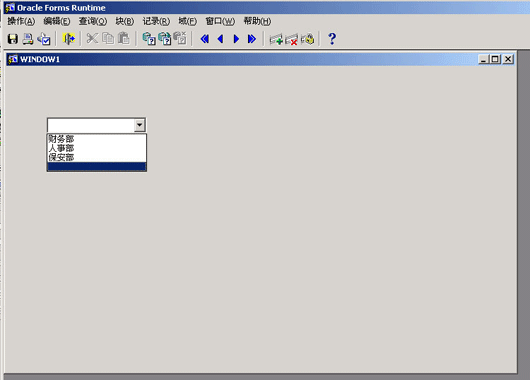Click the Exit door icon
The width and height of the screenshot is (530, 380).
pos(69,39)
